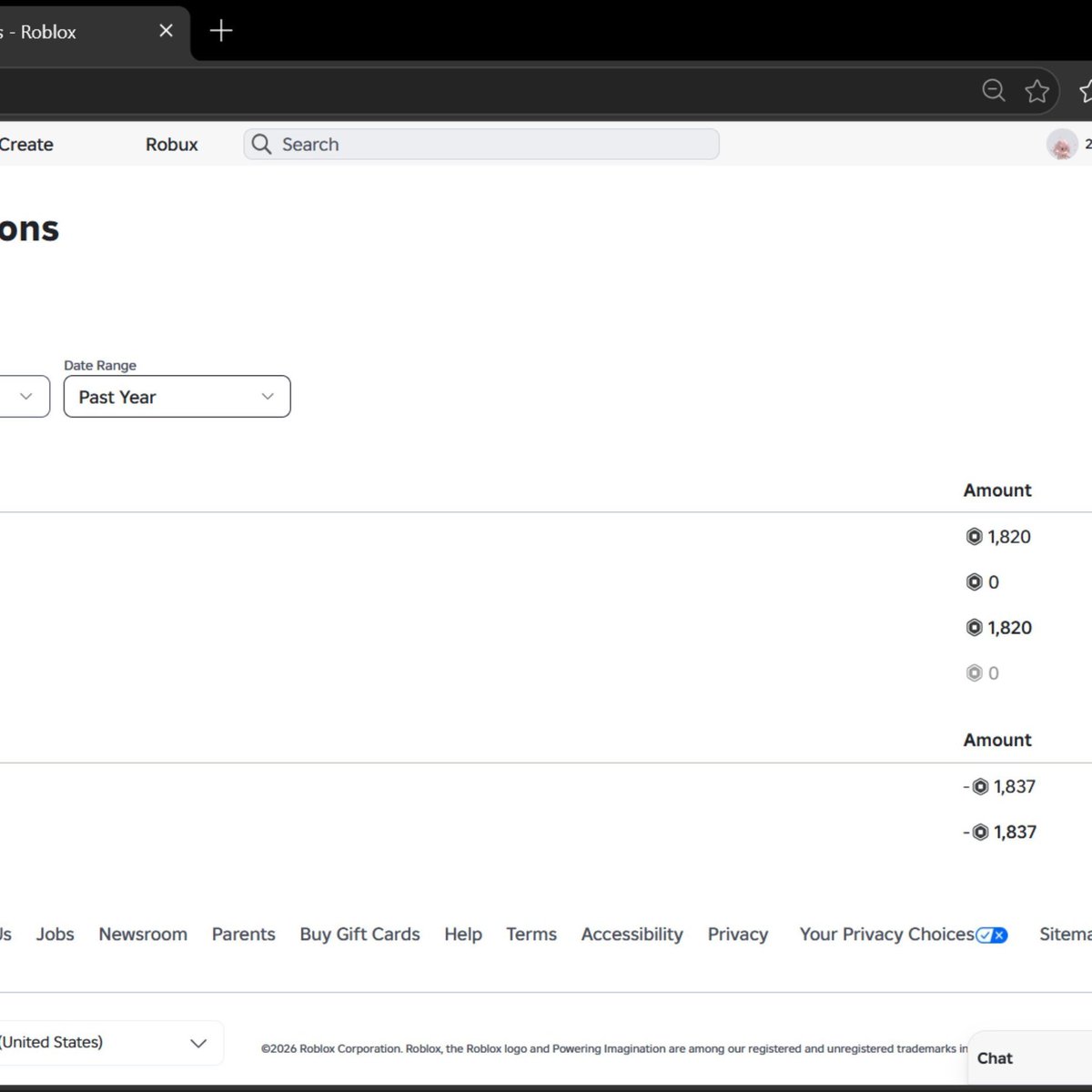This screenshot has height=1092, width=1092.
Task: Click the first -1,837 amount value
Action: (999, 786)
